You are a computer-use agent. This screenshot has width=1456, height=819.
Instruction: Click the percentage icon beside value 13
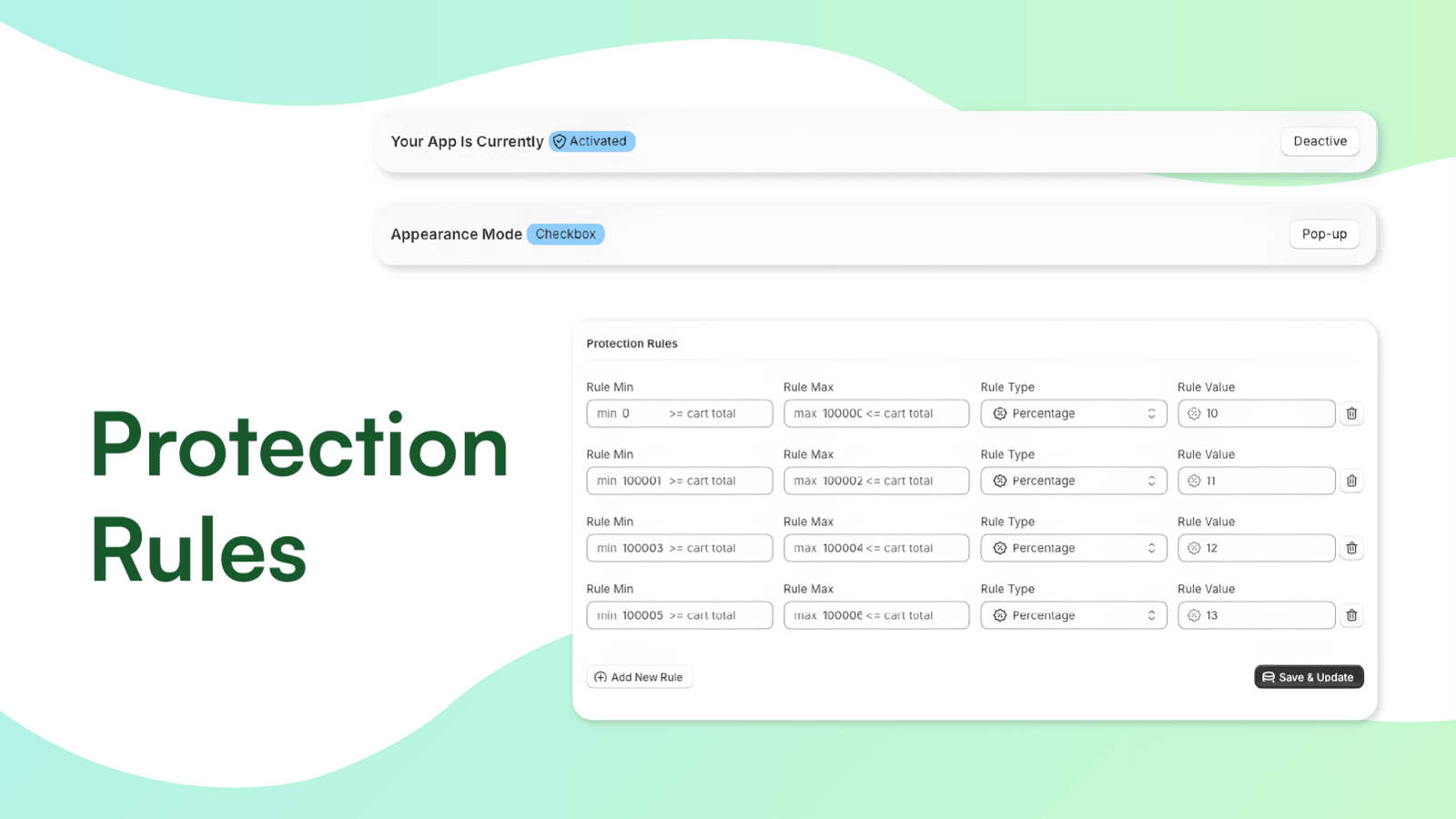pos(1194,615)
